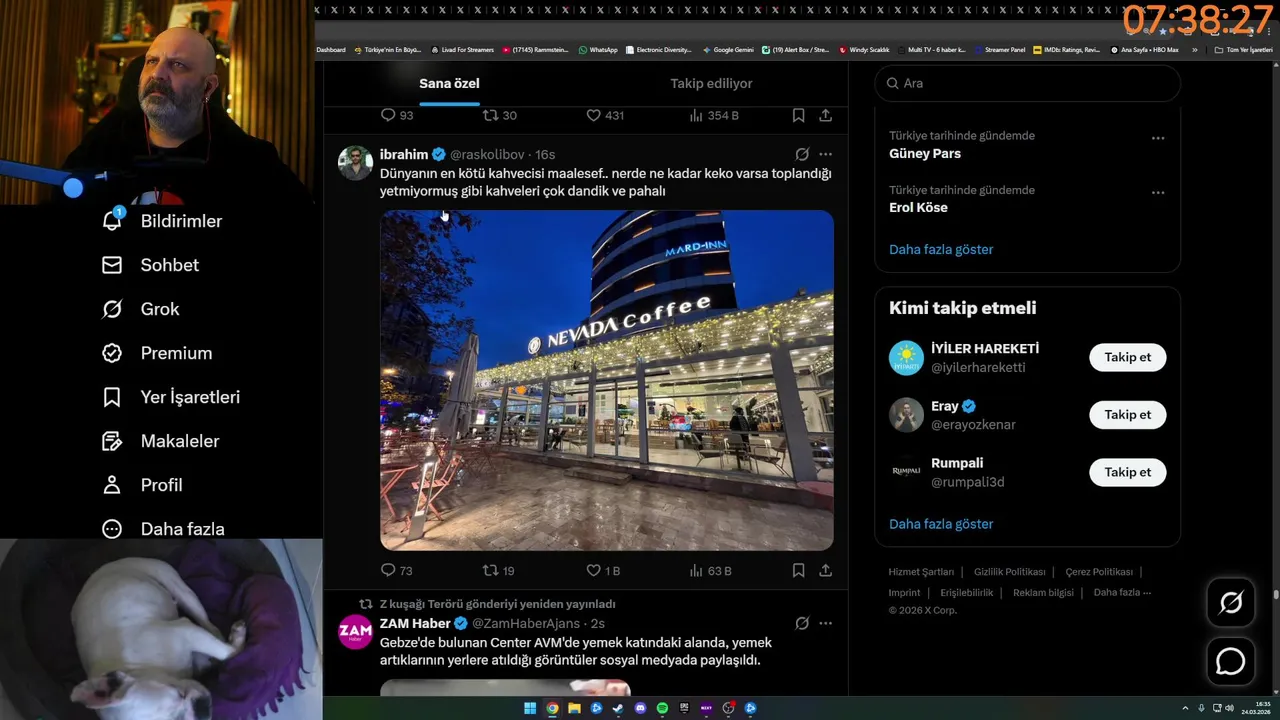Bookmark the top tweet with 431 likes
This screenshot has height=720, width=1280.
pos(798,115)
